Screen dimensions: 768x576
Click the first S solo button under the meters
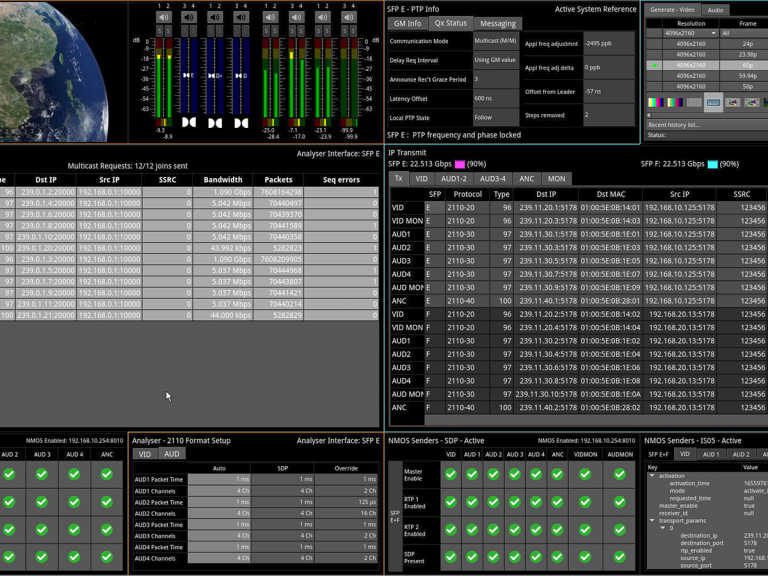click(161, 29)
